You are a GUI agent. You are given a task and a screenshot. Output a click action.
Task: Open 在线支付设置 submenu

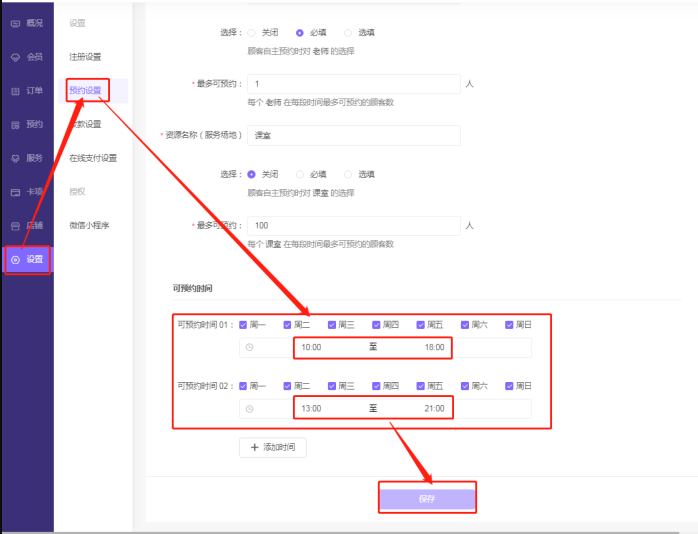coord(93,158)
